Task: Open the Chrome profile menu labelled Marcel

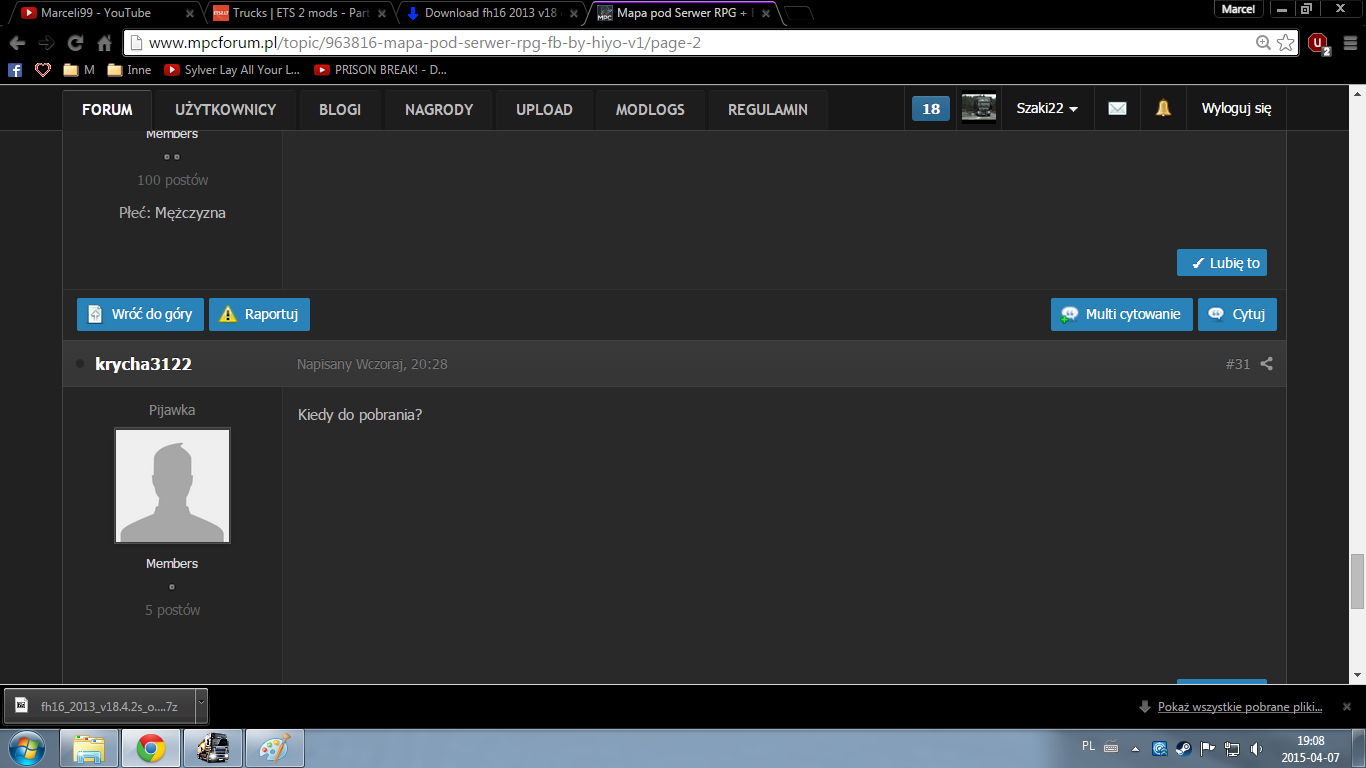Action: tap(1238, 9)
